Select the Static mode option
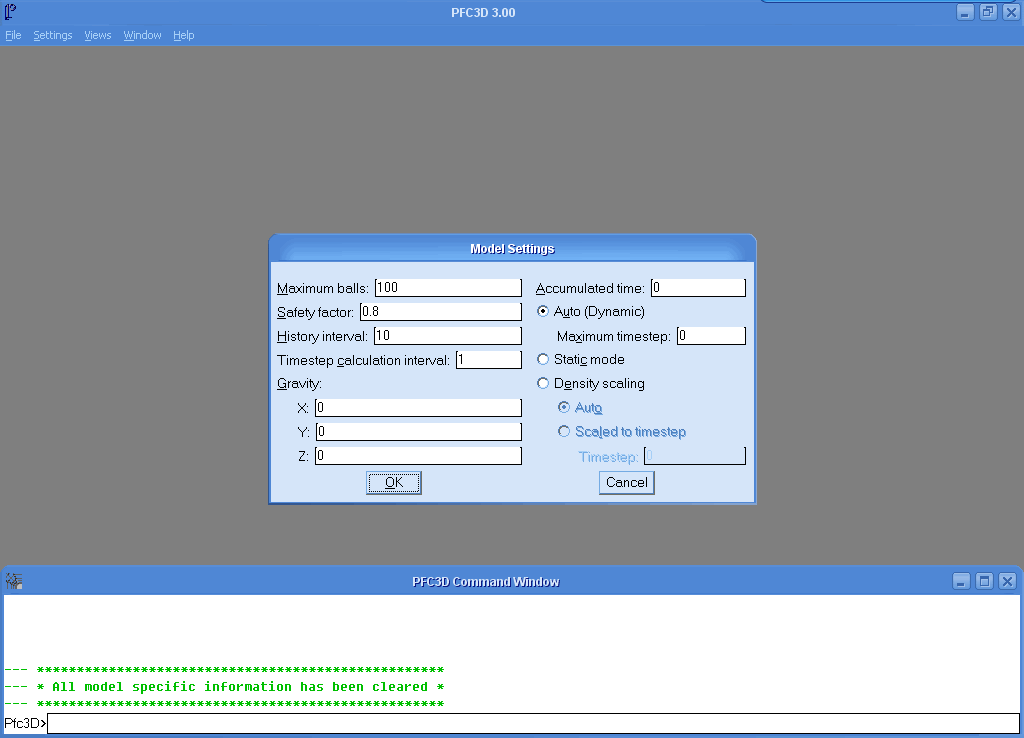The height and width of the screenshot is (738, 1024). coord(543,359)
